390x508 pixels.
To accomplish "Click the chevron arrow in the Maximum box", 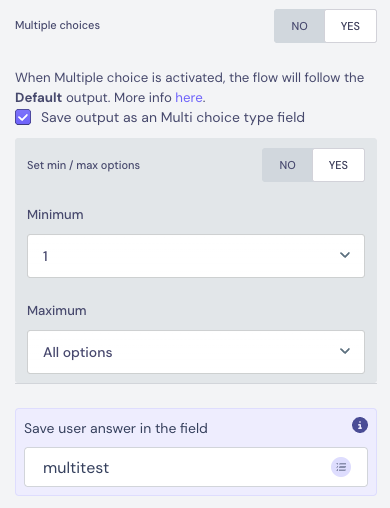I will point(345,351).
